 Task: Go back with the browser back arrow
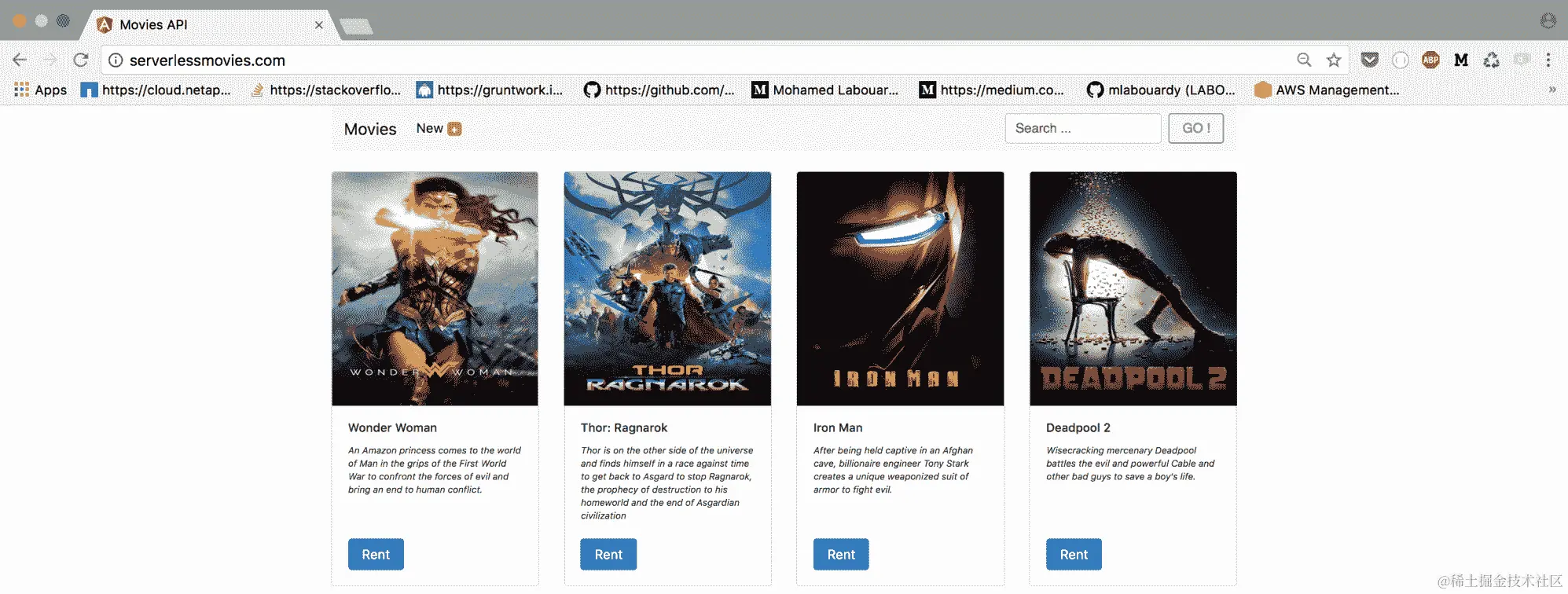coord(20,60)
